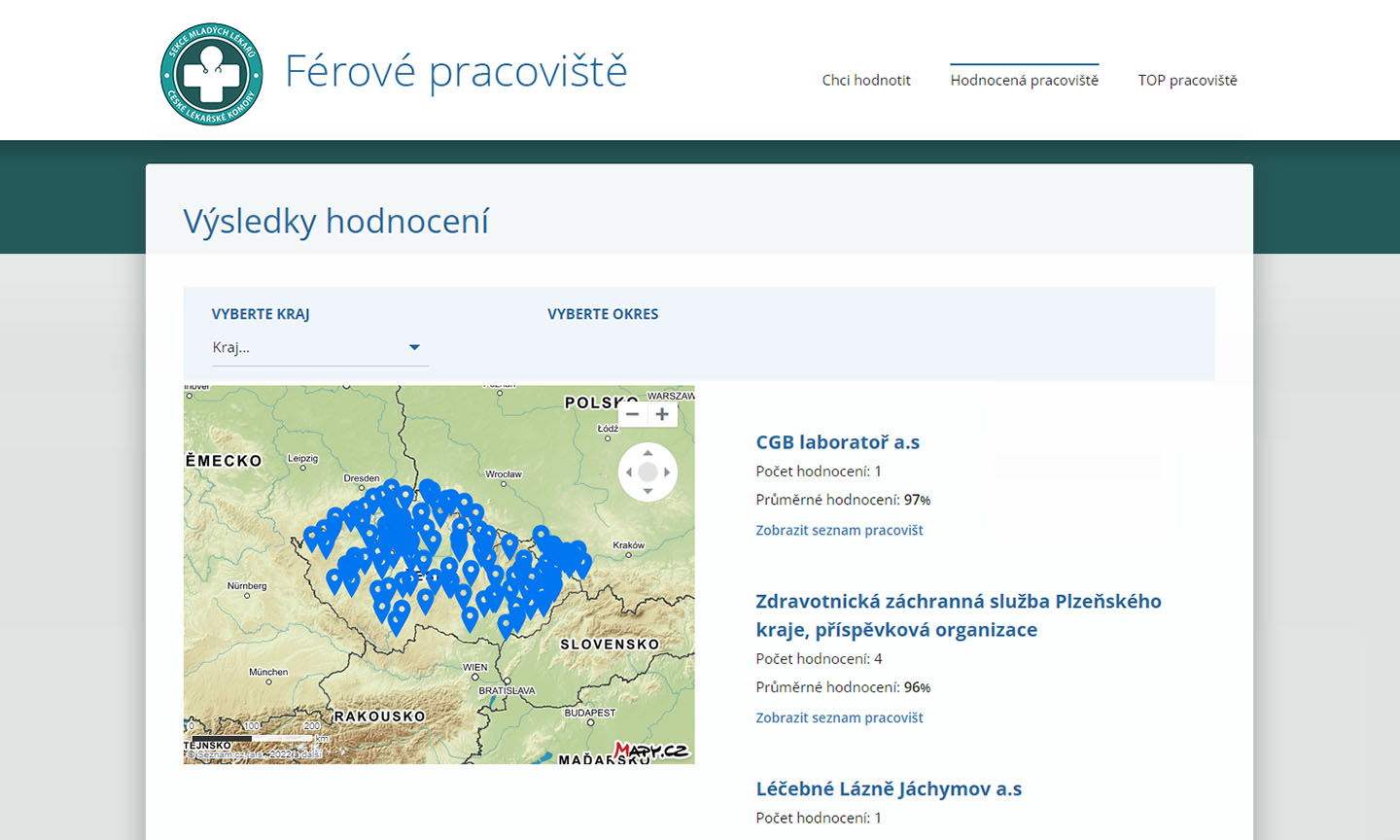This screenshot has width=1400, height=840.
Task: Zoom in the map with plus button
Action: [662, 414]
